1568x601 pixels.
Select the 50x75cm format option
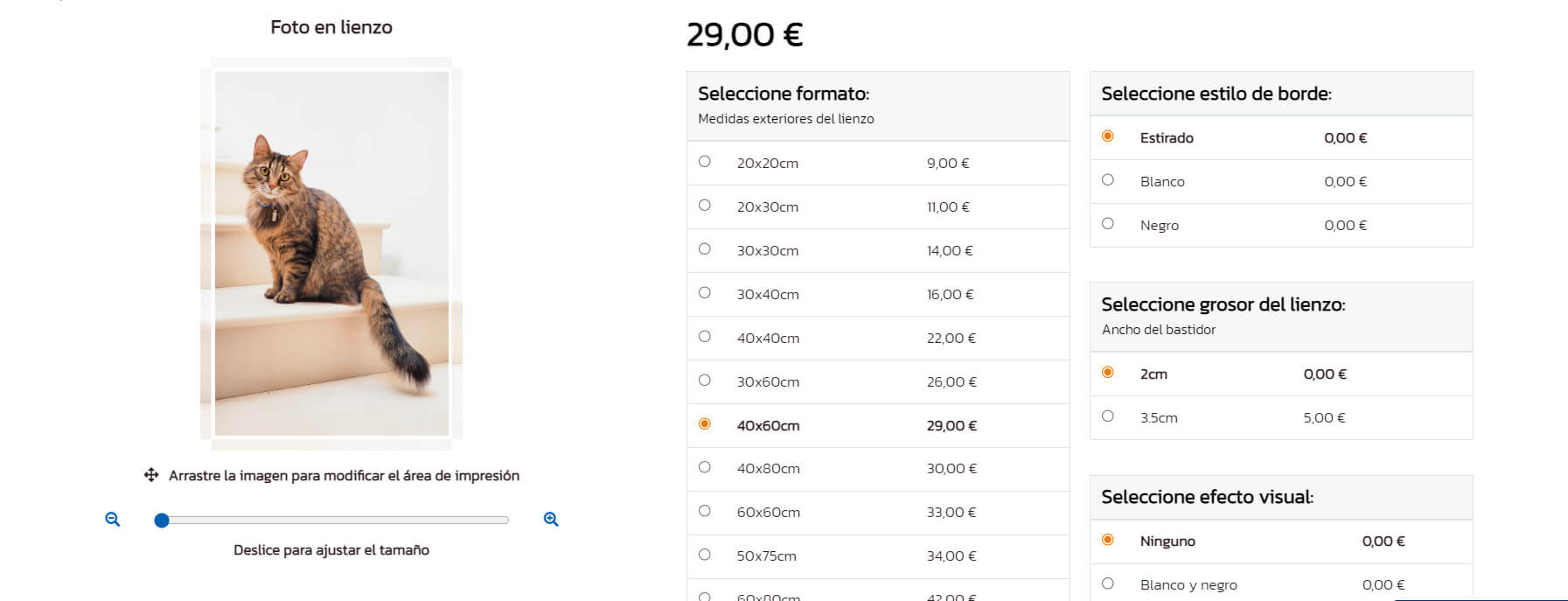coord(705,555)
